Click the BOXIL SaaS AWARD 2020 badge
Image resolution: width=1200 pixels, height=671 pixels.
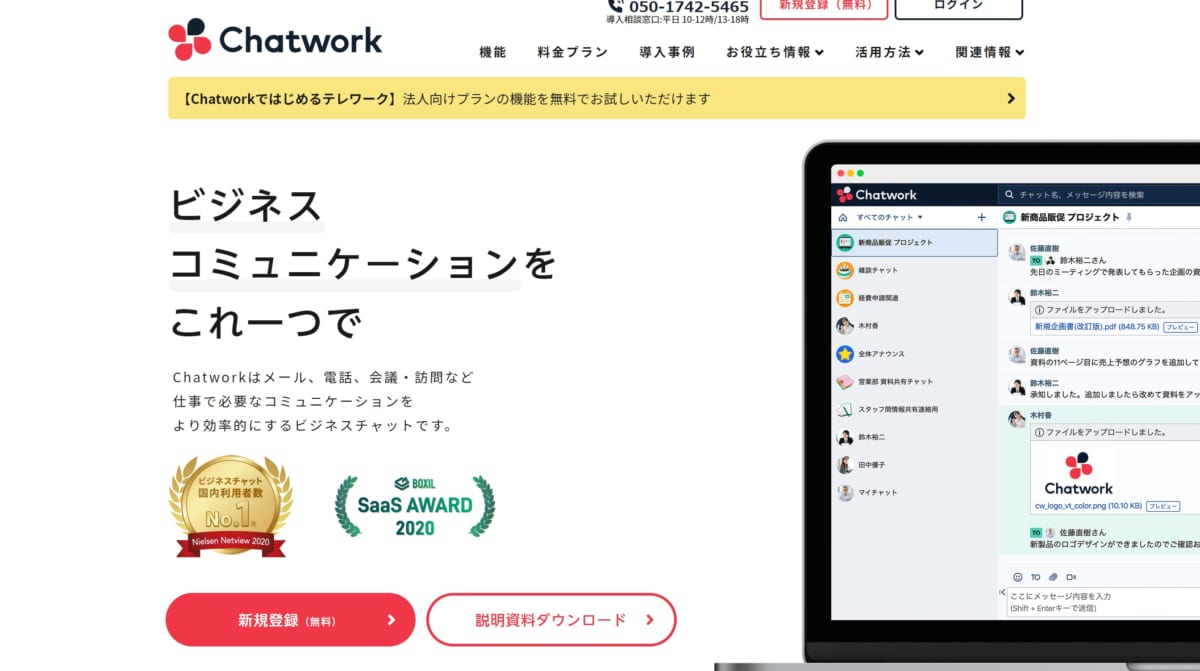click(x=414, y=506)
